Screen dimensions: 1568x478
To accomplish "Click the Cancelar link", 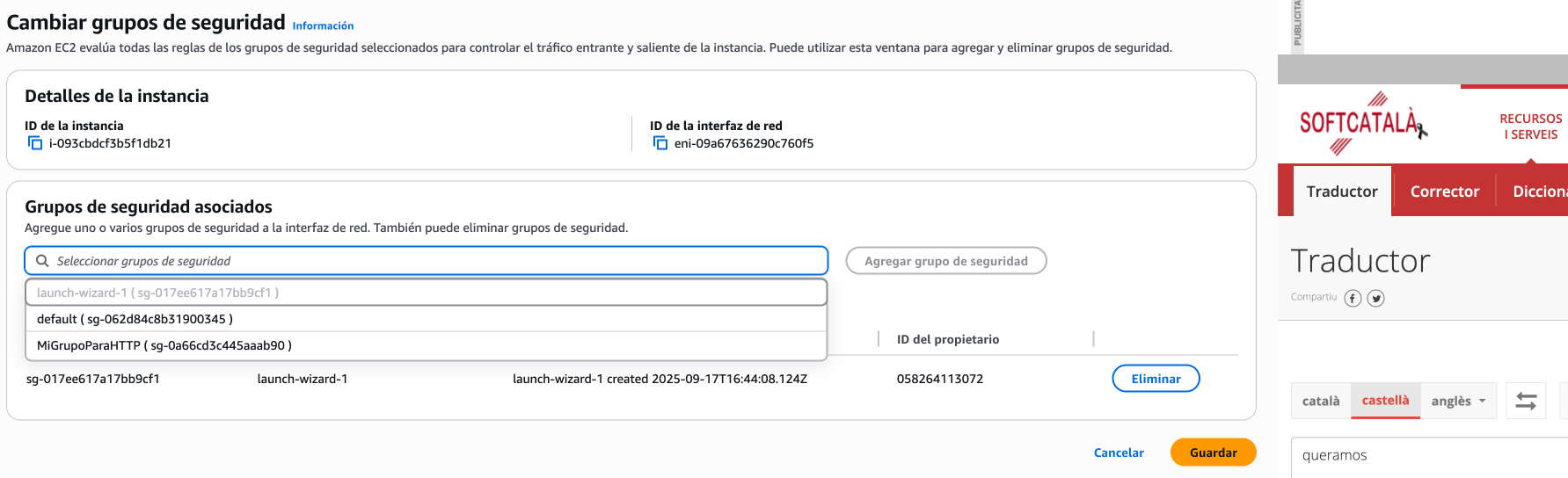I will (x=1119, y=453).
